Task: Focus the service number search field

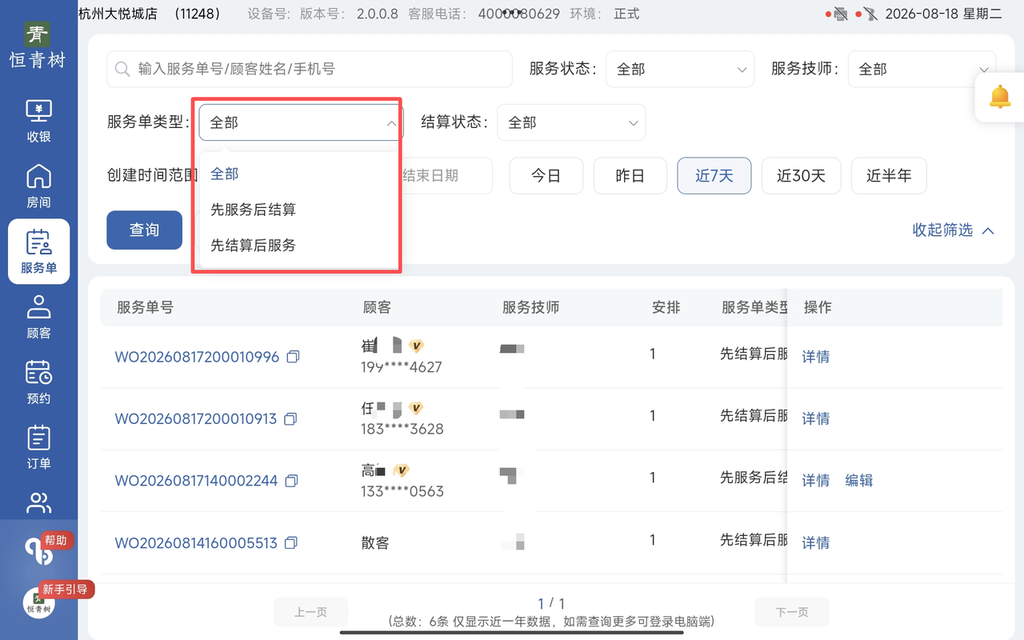Action: (310, 69)
